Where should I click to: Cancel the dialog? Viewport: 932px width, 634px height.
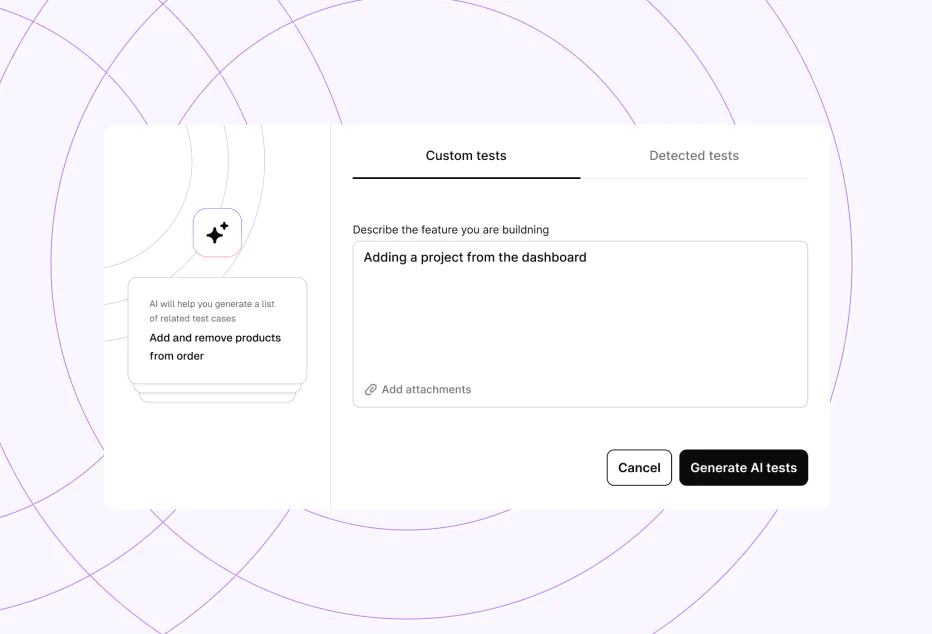pos(639,468)
